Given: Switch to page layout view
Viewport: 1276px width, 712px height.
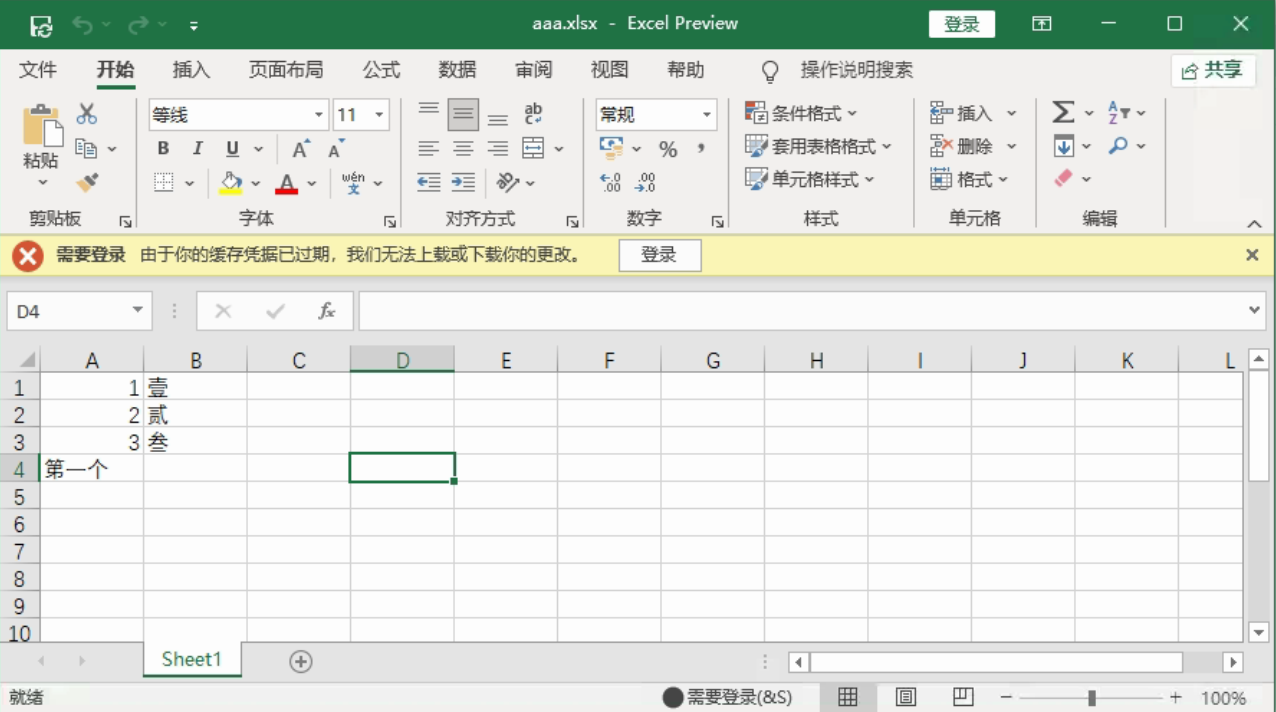Looking at the screenshot, I should (906, 697).
